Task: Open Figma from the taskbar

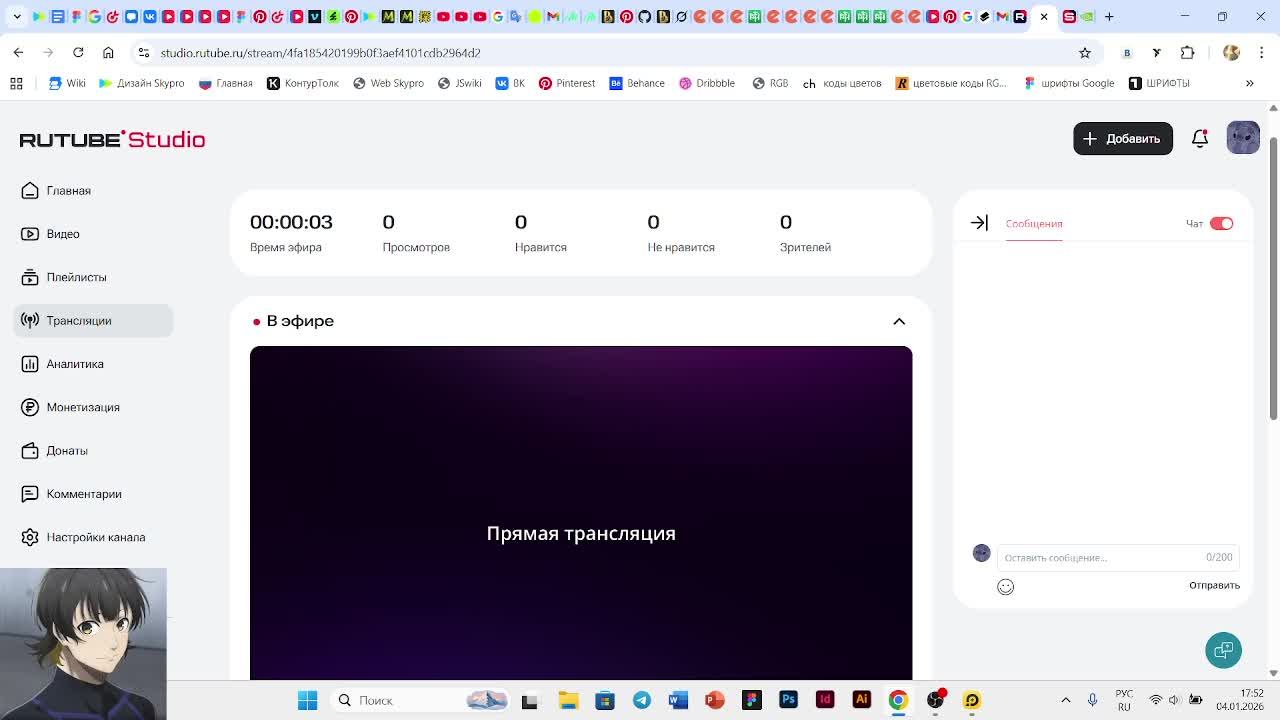Action: 752,700
